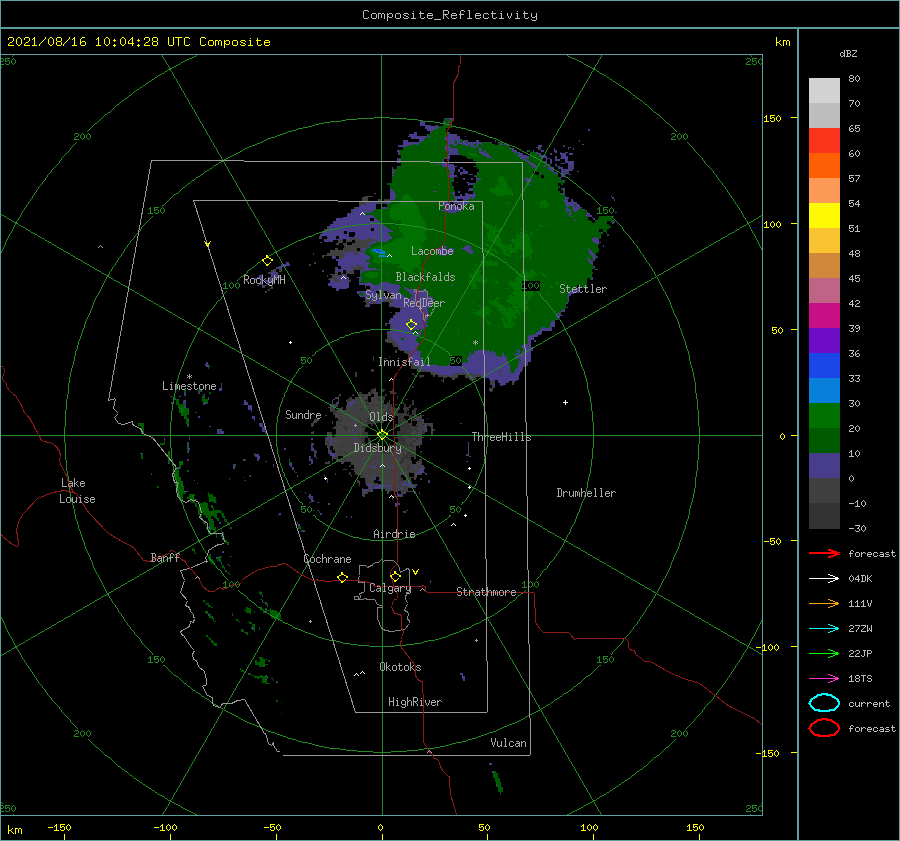Click the dBZ legend heading
Viewport: 900px width, 841px height.
pyautogui.click(x=848, y=54)
